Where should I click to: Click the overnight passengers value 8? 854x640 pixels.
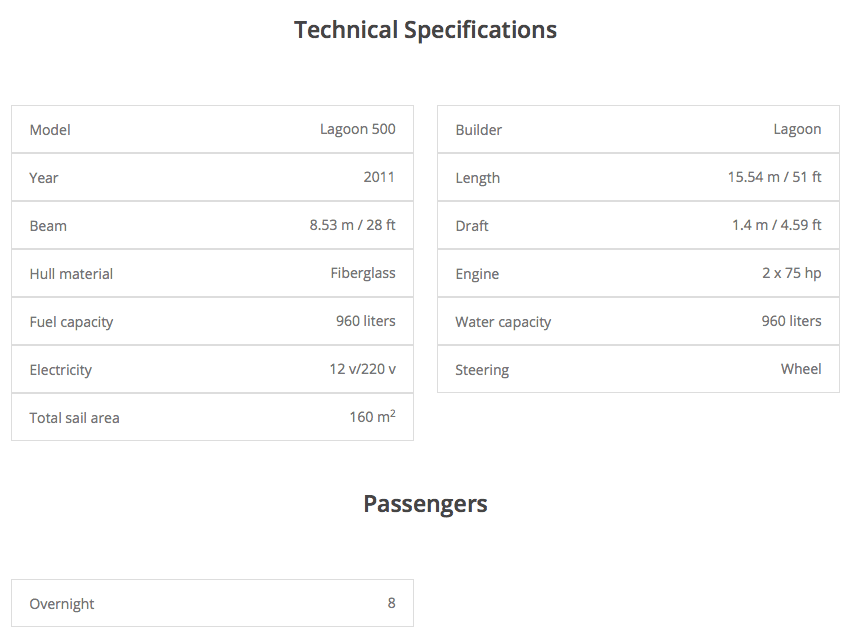(x=391, y=603)
